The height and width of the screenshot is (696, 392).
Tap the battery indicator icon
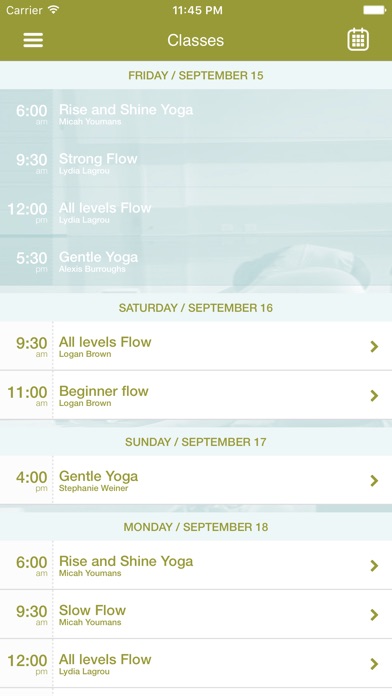(374, 10)
